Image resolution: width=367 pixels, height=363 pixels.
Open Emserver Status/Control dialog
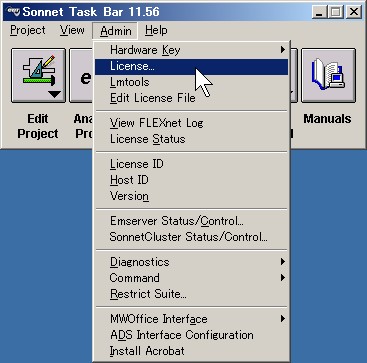[x=192, y=221]
